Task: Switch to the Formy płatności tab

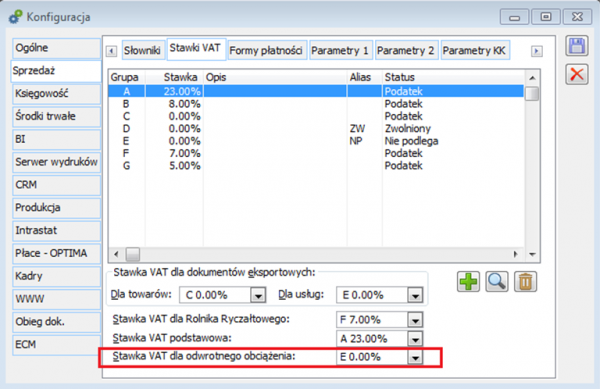Action: coord(267,50)
